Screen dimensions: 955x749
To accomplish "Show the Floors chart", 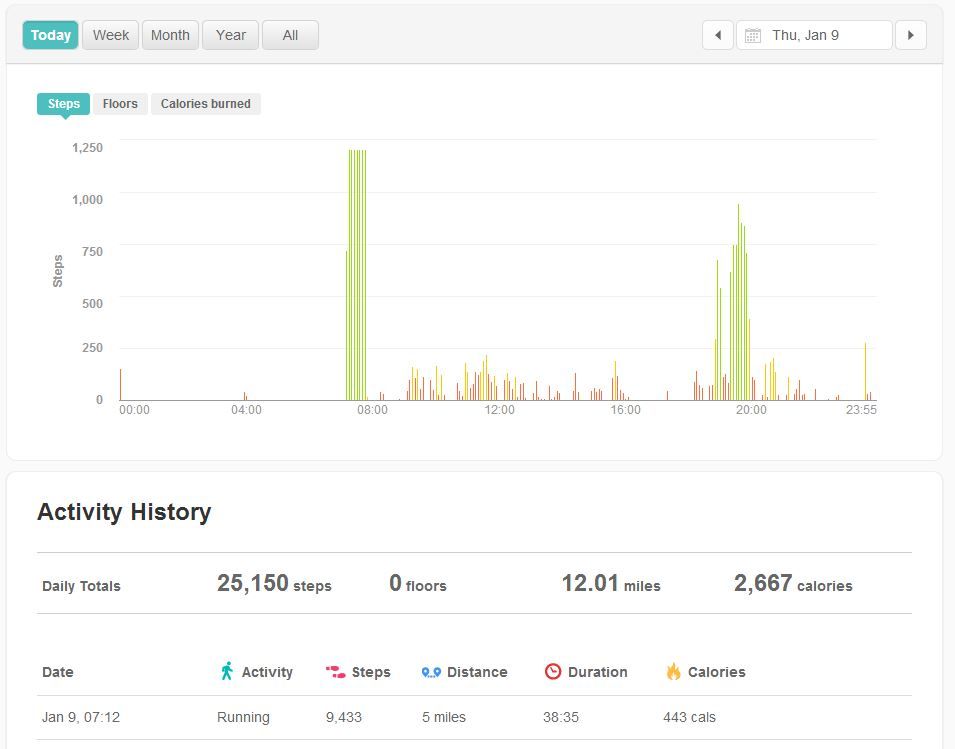I will (120, 104).
